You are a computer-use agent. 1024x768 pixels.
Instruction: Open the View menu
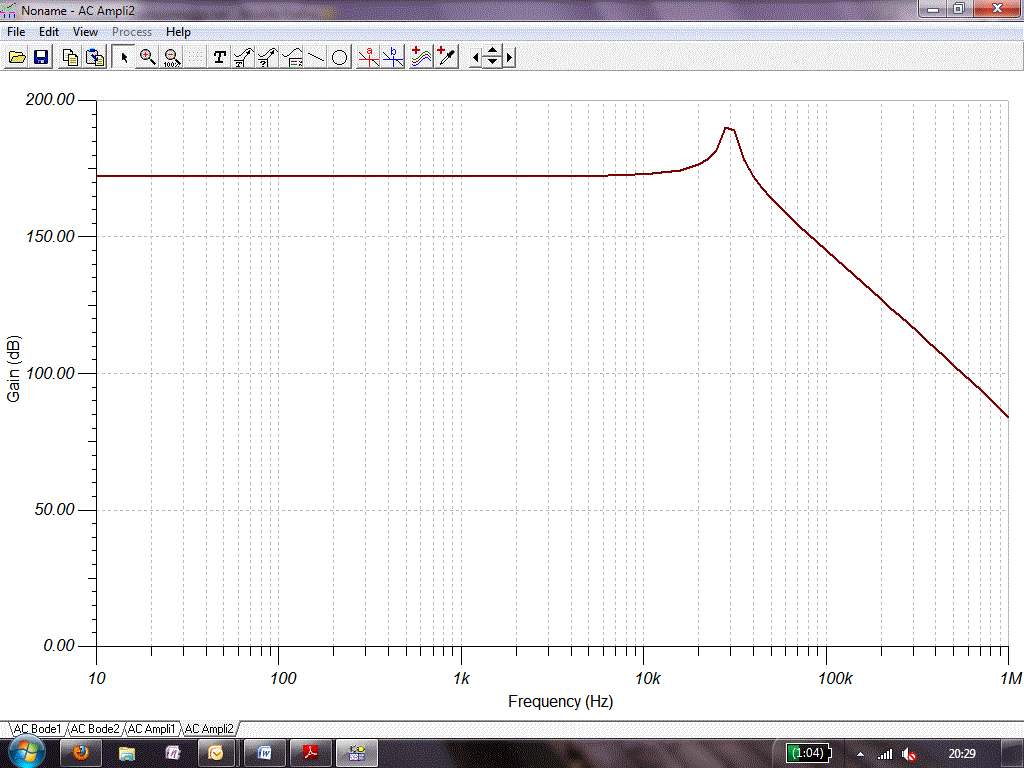point(85,31)
